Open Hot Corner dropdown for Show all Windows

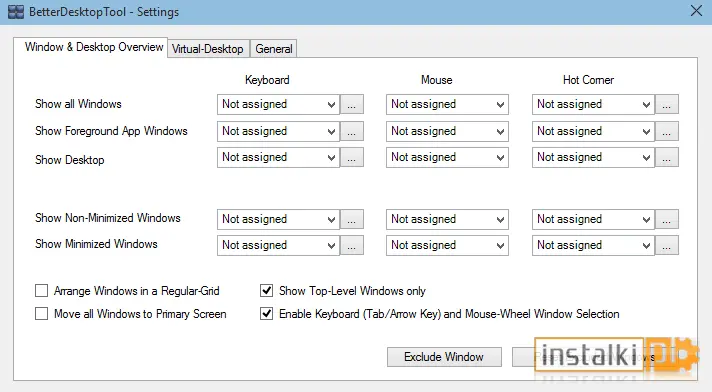click(593, 104)
